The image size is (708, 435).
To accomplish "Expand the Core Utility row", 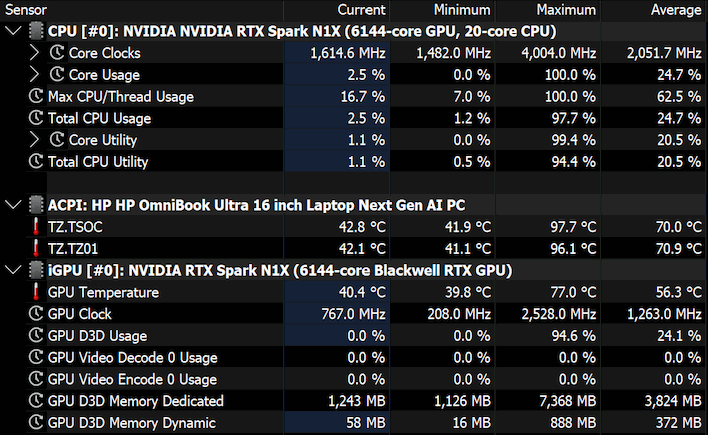I will tap(34, 140).
